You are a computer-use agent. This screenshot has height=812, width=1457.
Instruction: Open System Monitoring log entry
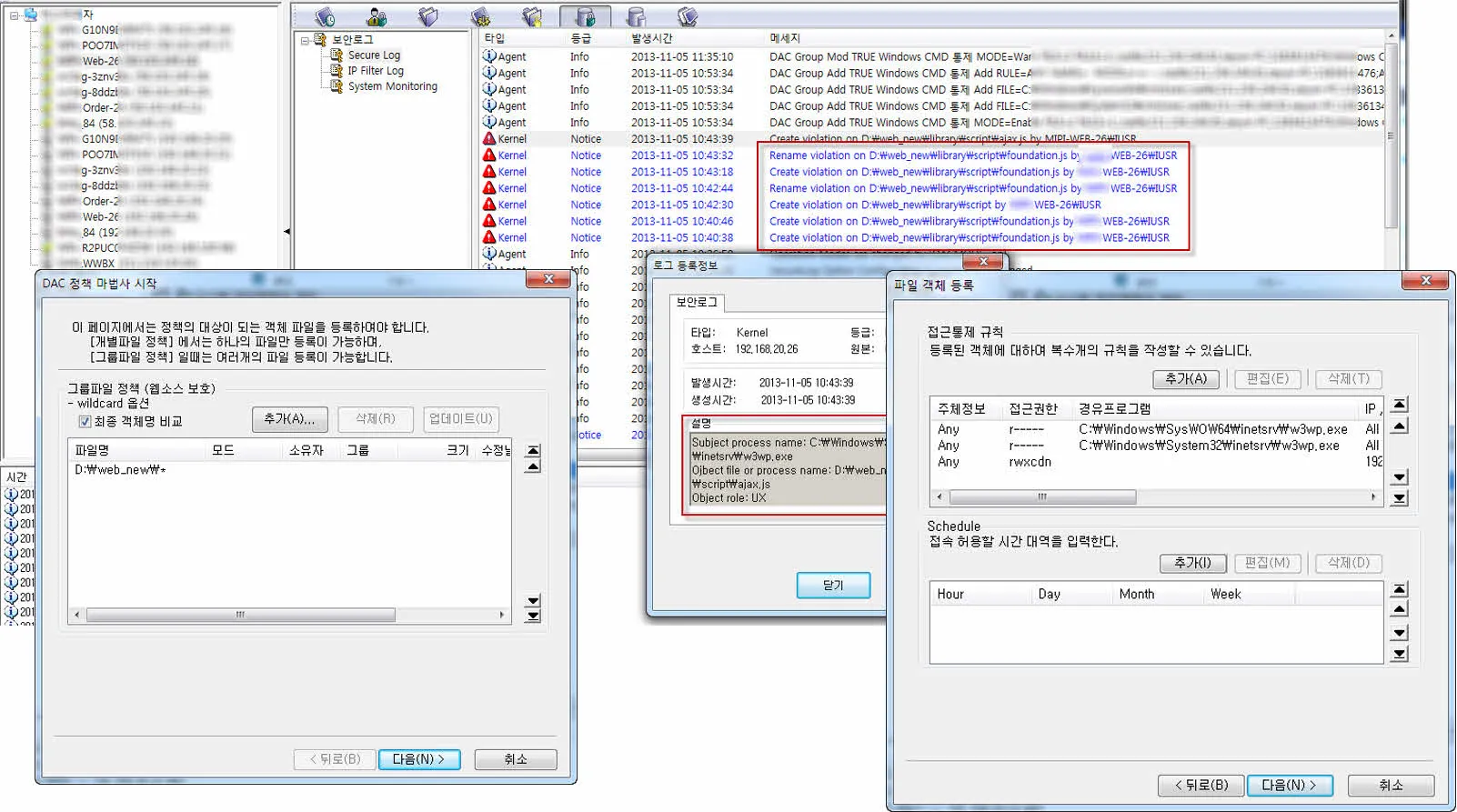[x=392, y=86]
